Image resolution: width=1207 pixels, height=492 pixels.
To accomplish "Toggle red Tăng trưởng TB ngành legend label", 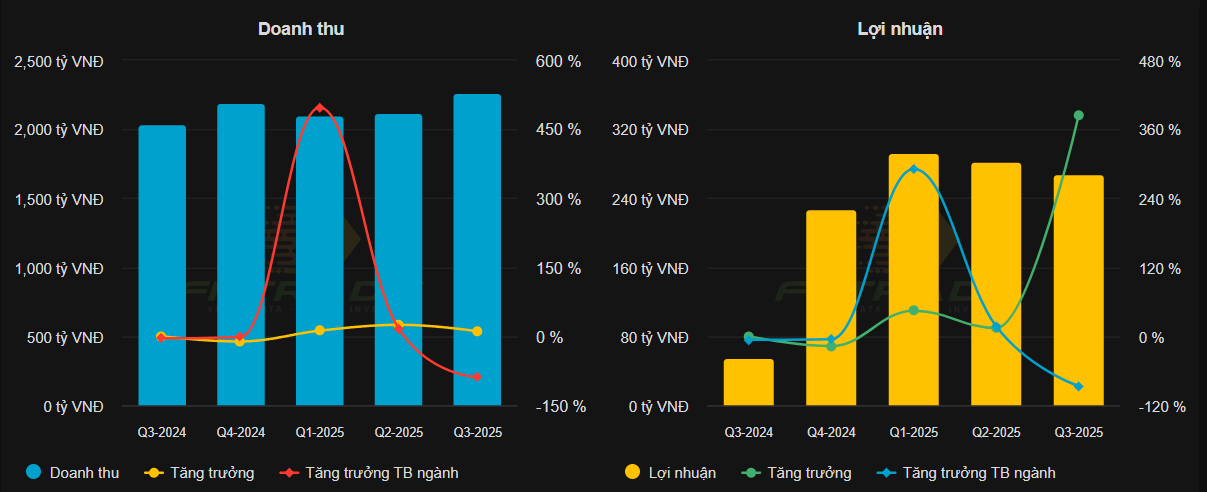I will (382, 473).
